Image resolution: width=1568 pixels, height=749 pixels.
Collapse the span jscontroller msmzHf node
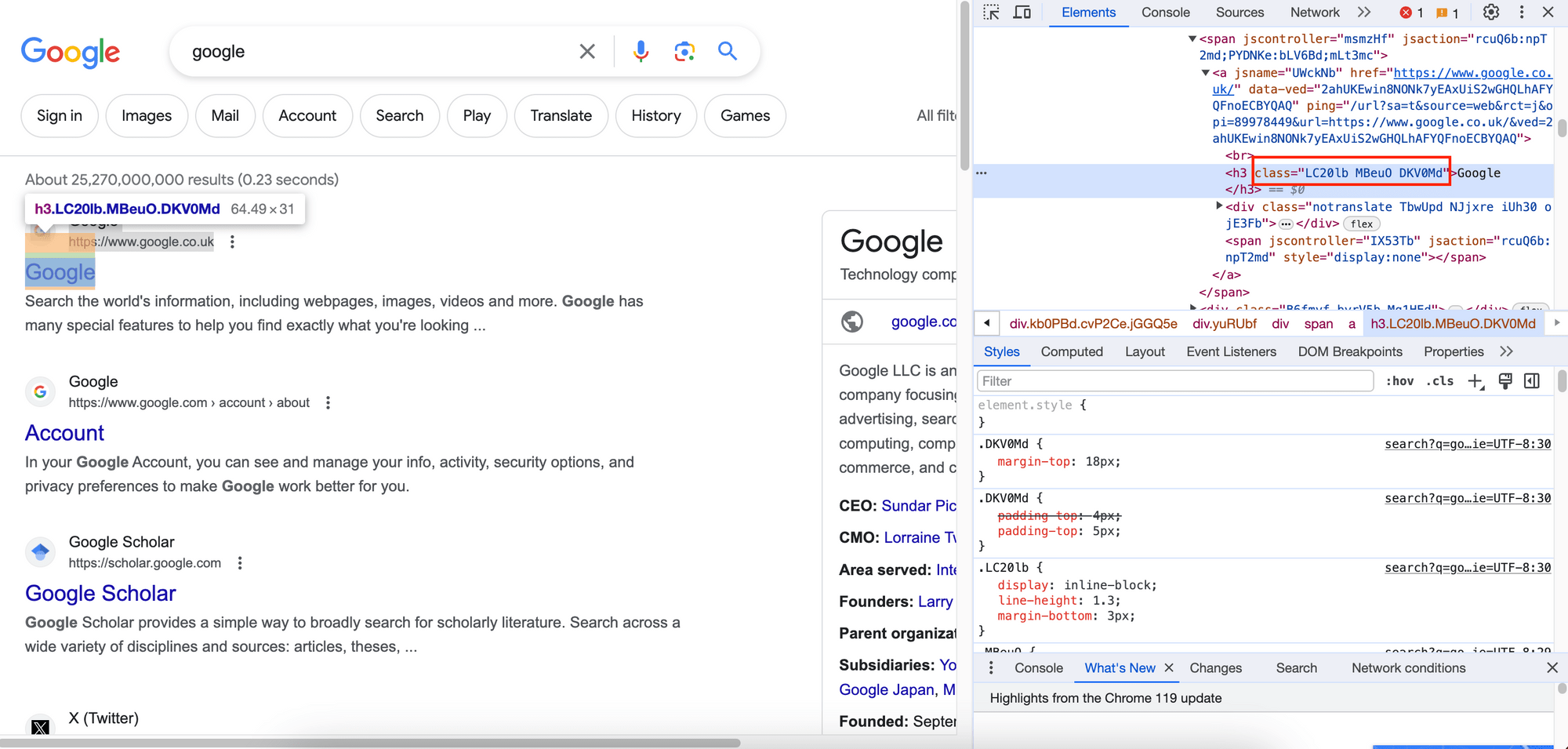1192,38
